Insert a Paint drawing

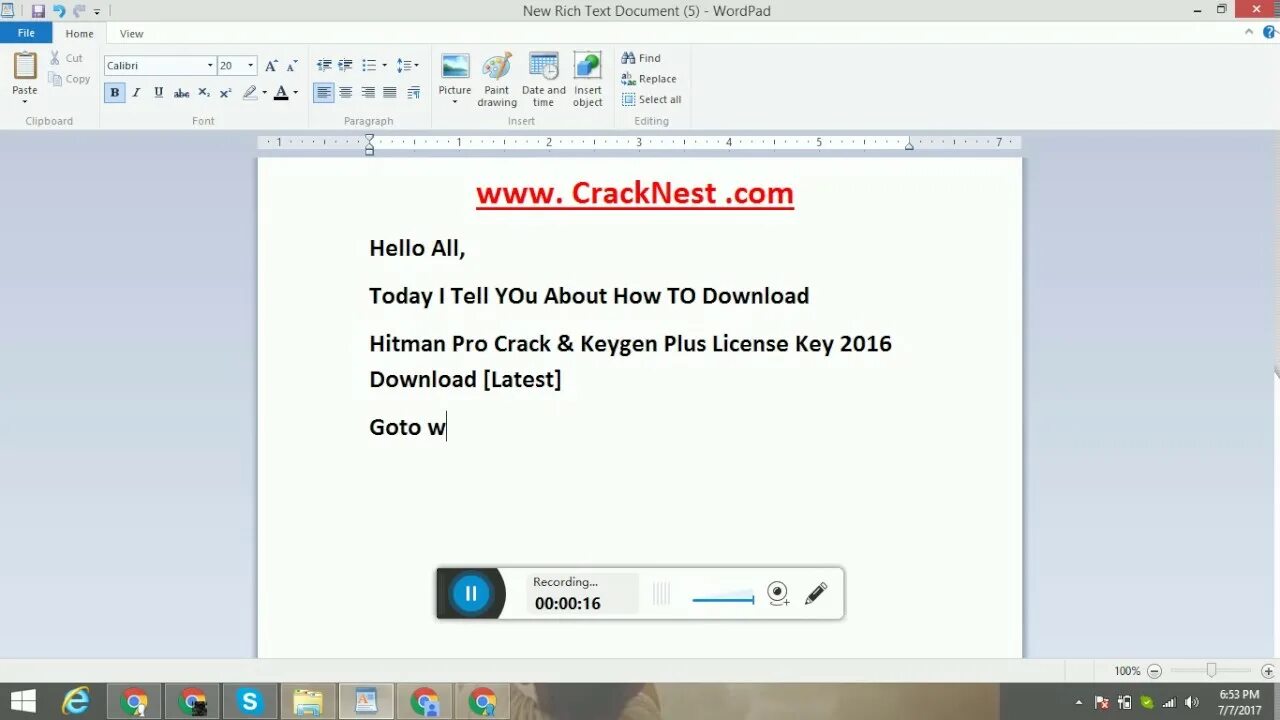497,80
